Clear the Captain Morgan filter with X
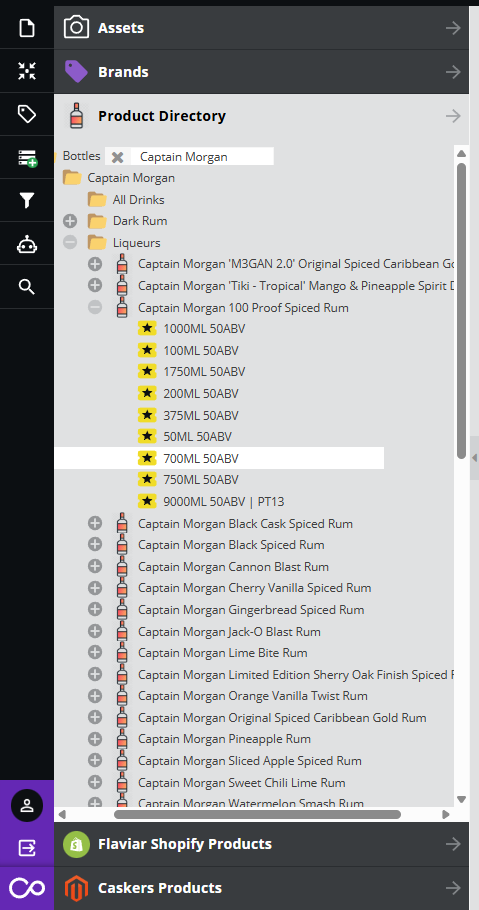 click(x=117, y=157)
